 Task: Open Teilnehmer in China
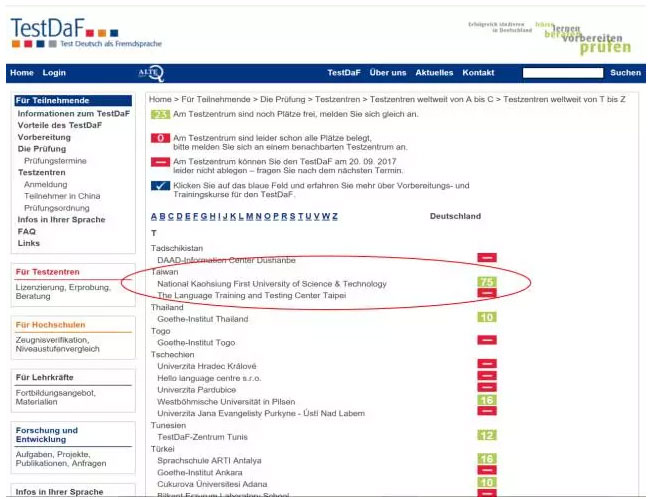(x=62, y=196)
